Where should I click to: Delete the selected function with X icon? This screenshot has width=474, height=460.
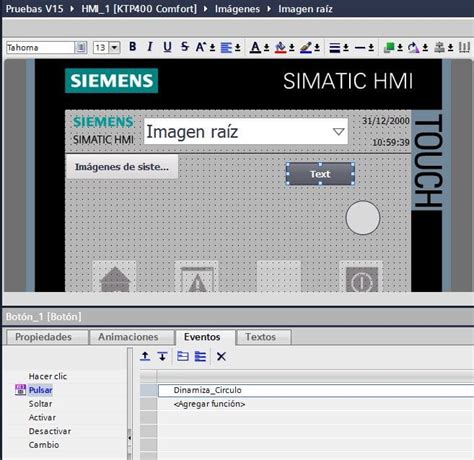[221, 356]
